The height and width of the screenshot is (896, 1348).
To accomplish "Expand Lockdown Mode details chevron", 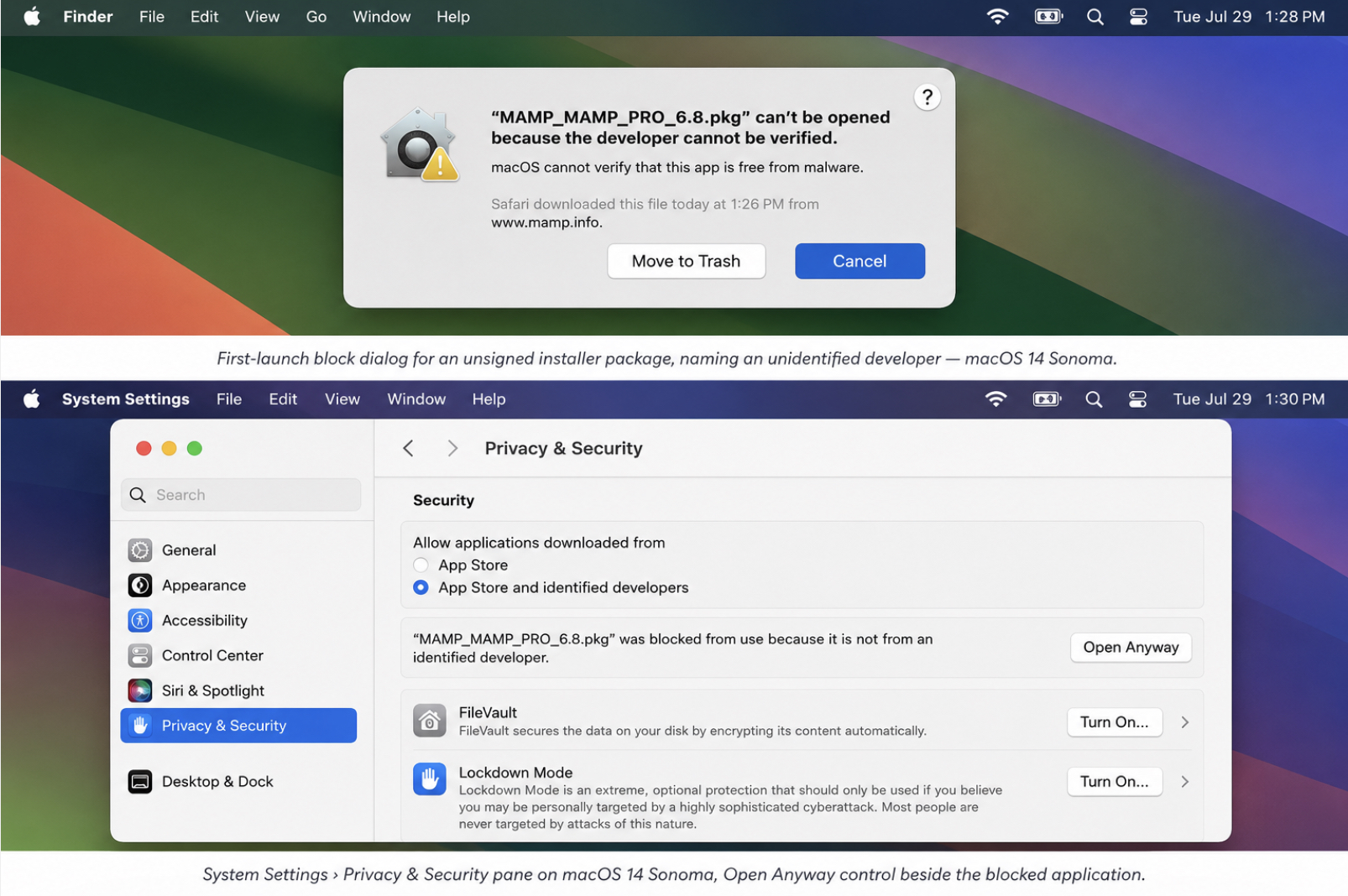I will click(1185, 782).
